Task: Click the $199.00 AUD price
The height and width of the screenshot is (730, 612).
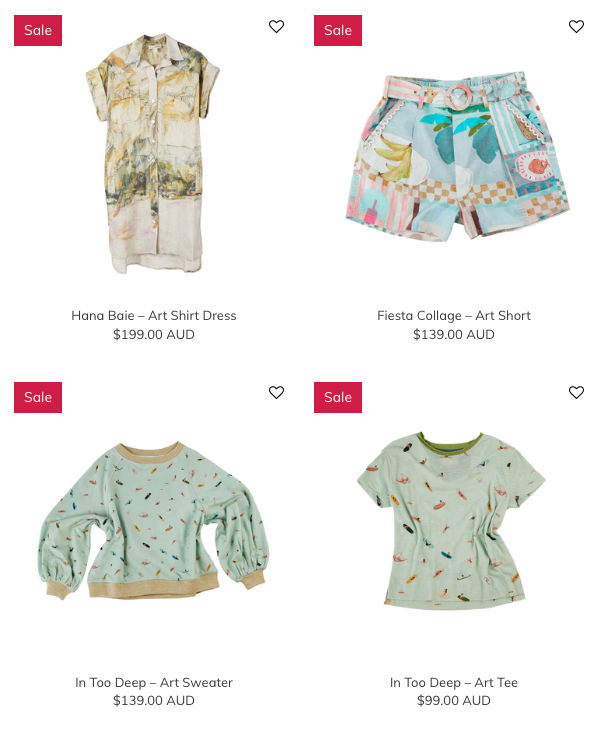Action: 154,334
